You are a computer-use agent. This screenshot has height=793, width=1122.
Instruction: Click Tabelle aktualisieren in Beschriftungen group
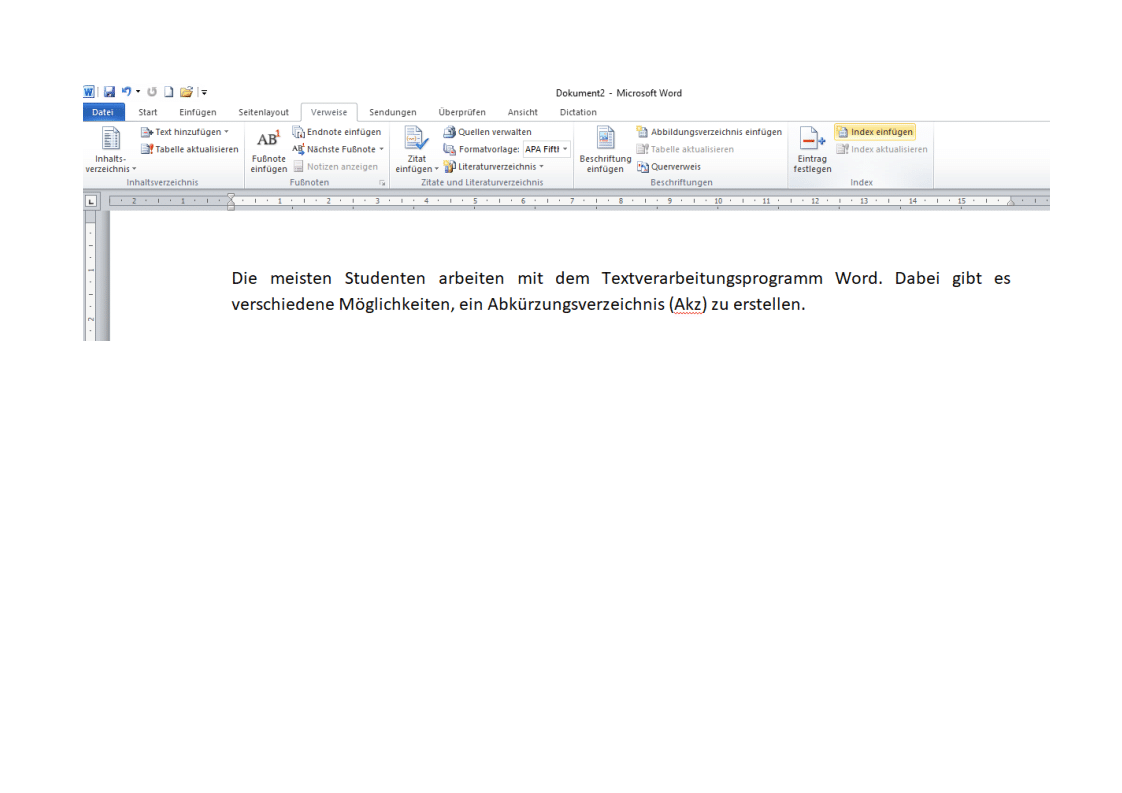point(685,150)
